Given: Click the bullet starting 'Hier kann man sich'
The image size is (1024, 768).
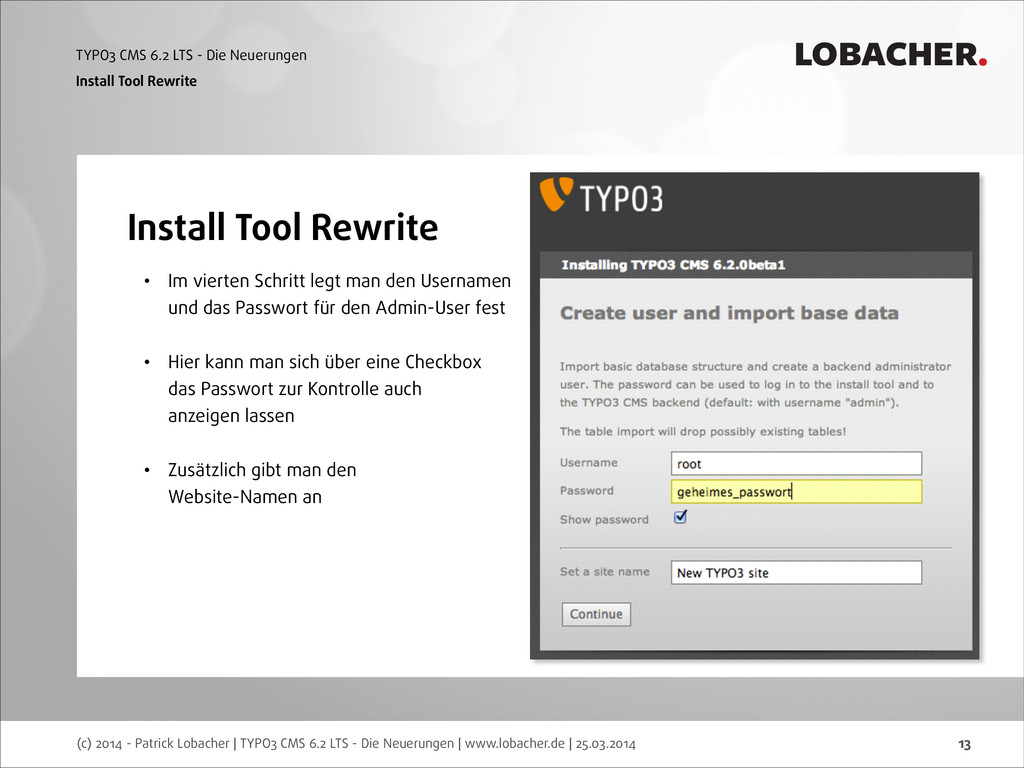Looking at the screenshot, I should 325,389.
